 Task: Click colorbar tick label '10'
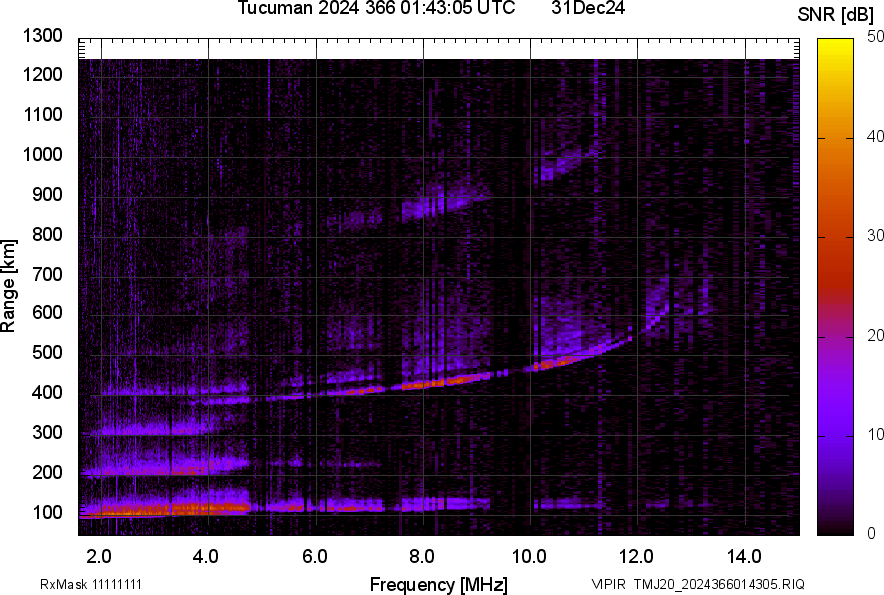pos(875,434)
